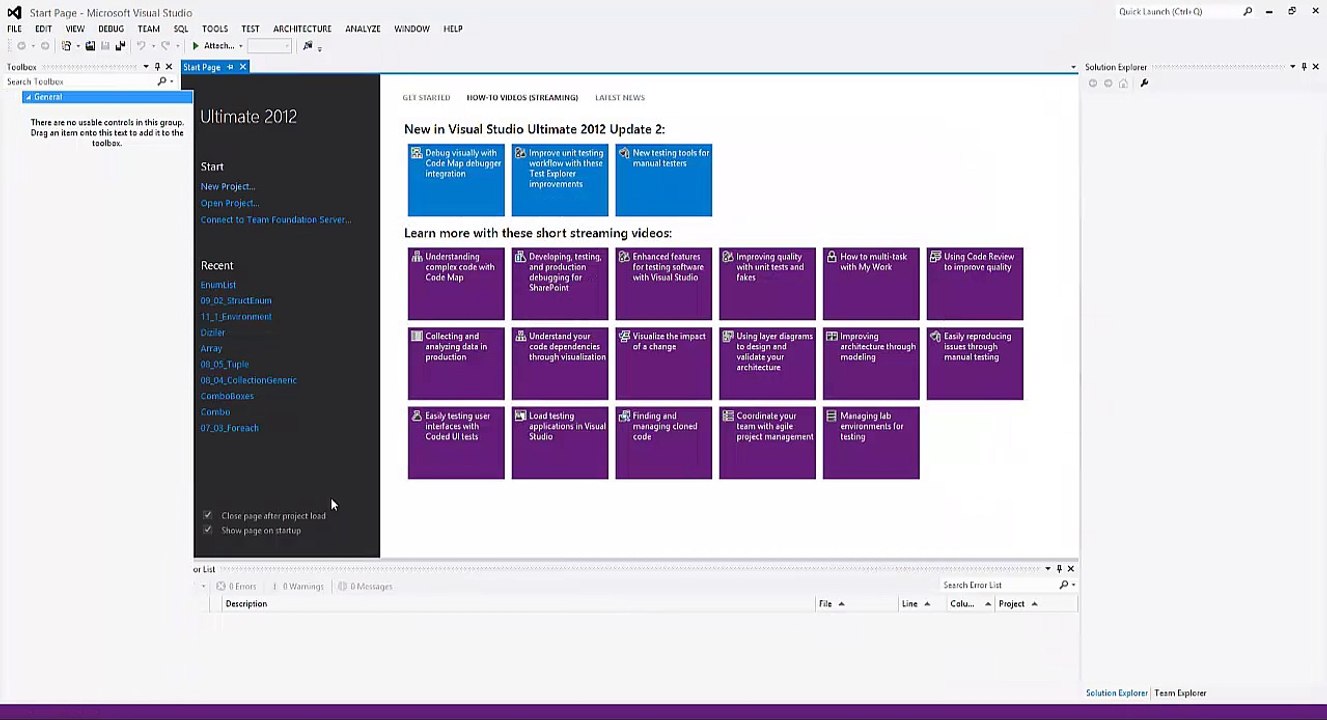The width and height of the screenshot is (1327, 720).
Task: Click the Quick Launch magnifier icon
Action: (1247, 12)
